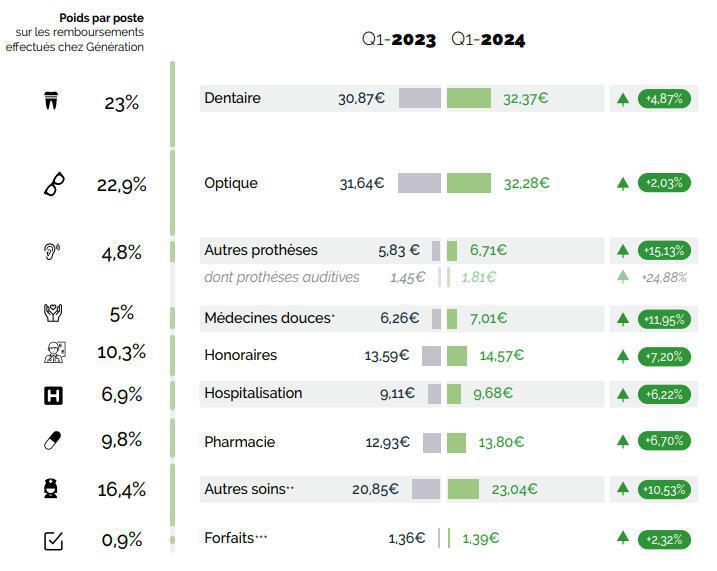The height and width of the screenshot is (571, 717).
Task: Click the Q1-2024 column header
Action: 488,40
